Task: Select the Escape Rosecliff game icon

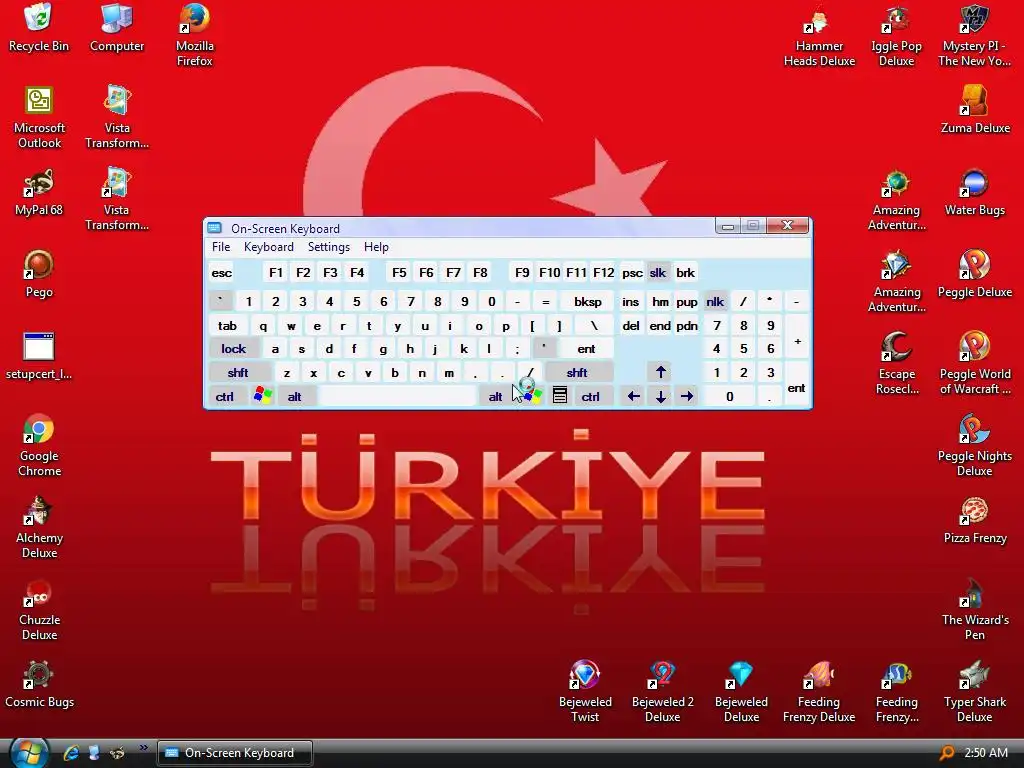Action: tap(897, 364)
